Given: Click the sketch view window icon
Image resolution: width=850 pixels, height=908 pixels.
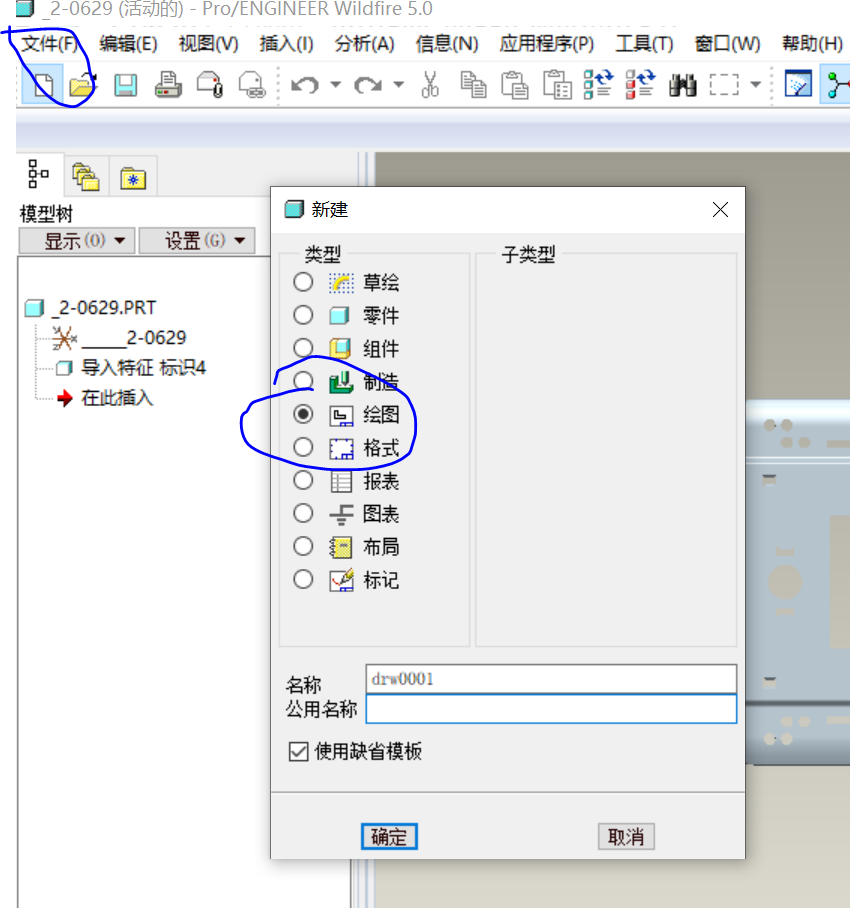Looking at the screenshot, I should [798, 84].
